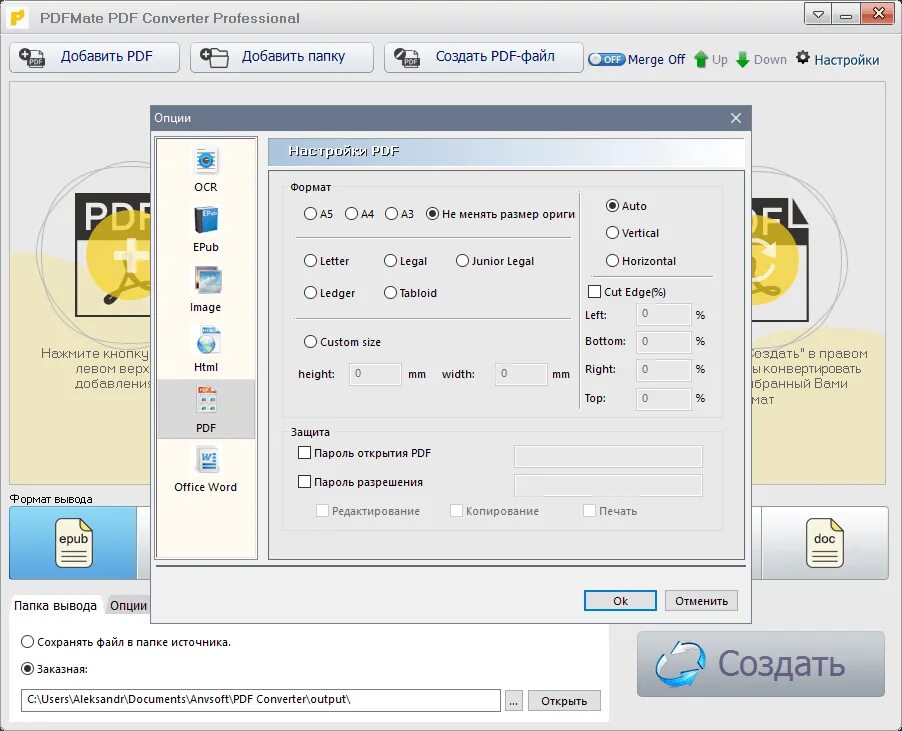Open the EPub options icon
Screen dimensions: 902x731
point(206,220)
